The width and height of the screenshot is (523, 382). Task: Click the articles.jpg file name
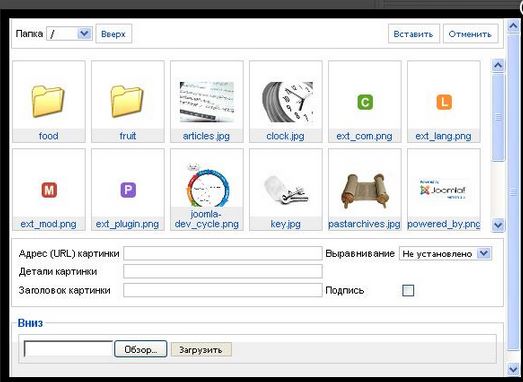pyautogui.click(x=206, y=136)
